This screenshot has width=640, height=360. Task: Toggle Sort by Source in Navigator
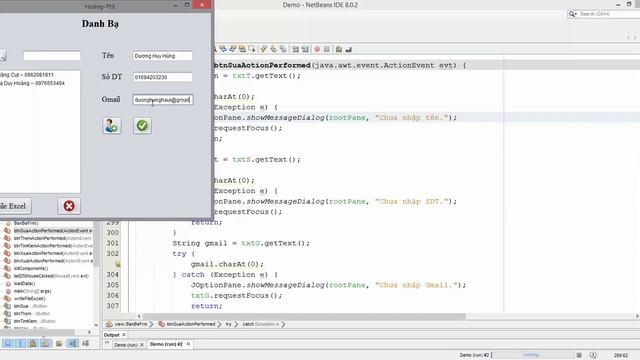tap(86, 344)
